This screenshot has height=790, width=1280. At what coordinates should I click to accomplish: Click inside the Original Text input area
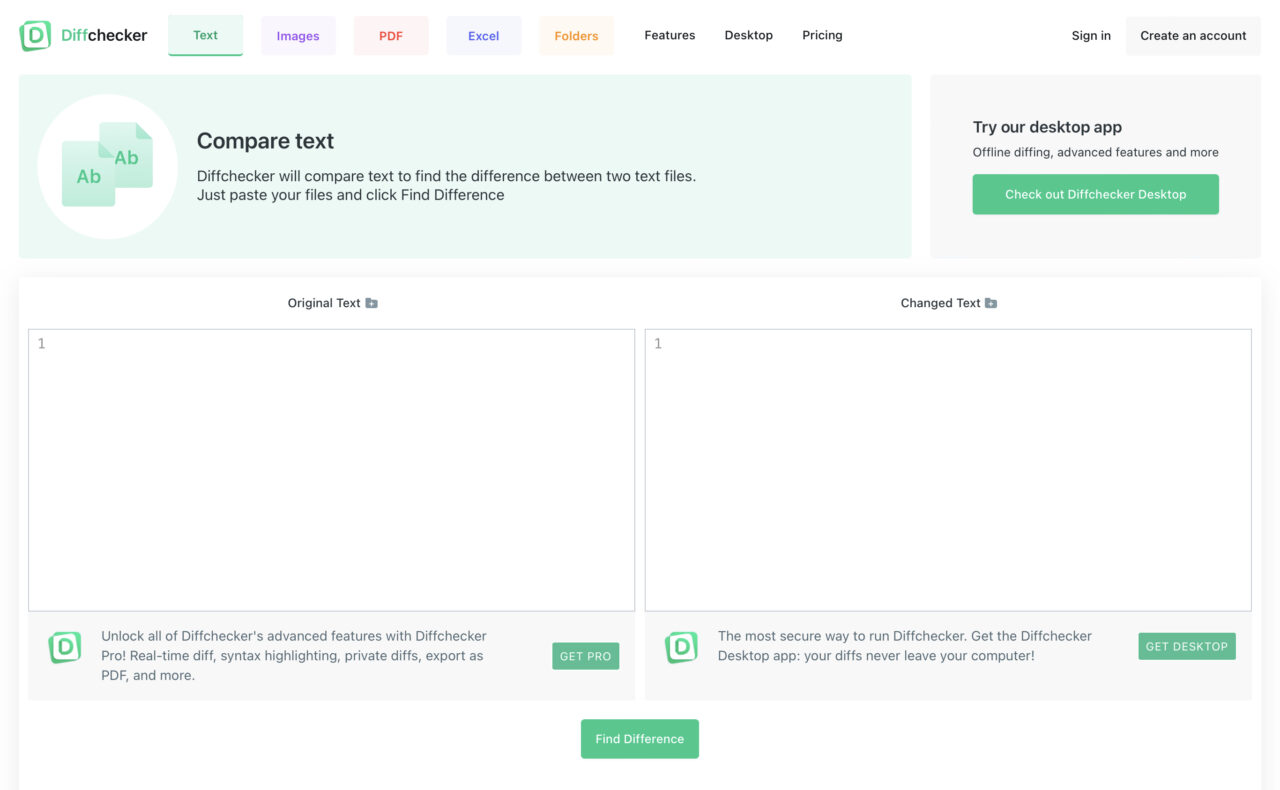tap(331, 470)
